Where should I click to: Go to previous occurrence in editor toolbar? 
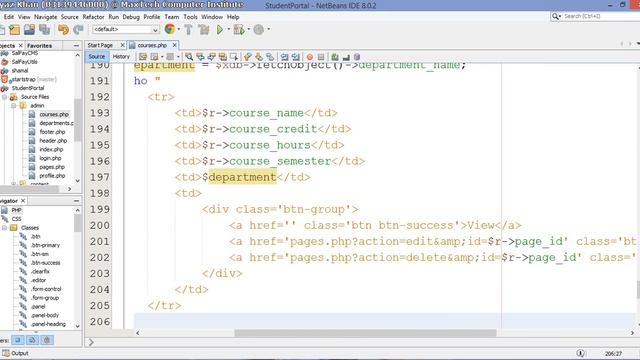(200, 57)
